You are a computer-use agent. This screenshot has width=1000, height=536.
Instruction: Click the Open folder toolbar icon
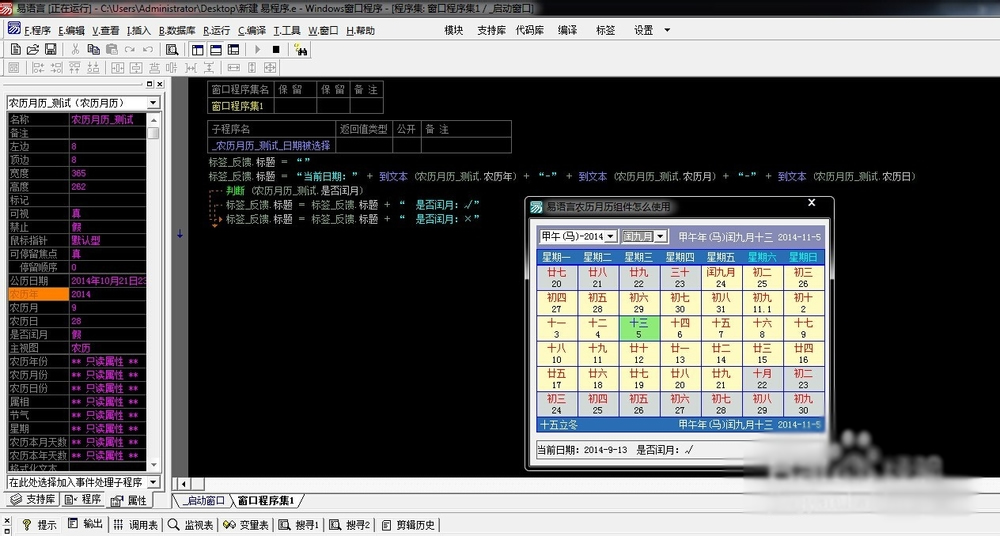point(33,50)
